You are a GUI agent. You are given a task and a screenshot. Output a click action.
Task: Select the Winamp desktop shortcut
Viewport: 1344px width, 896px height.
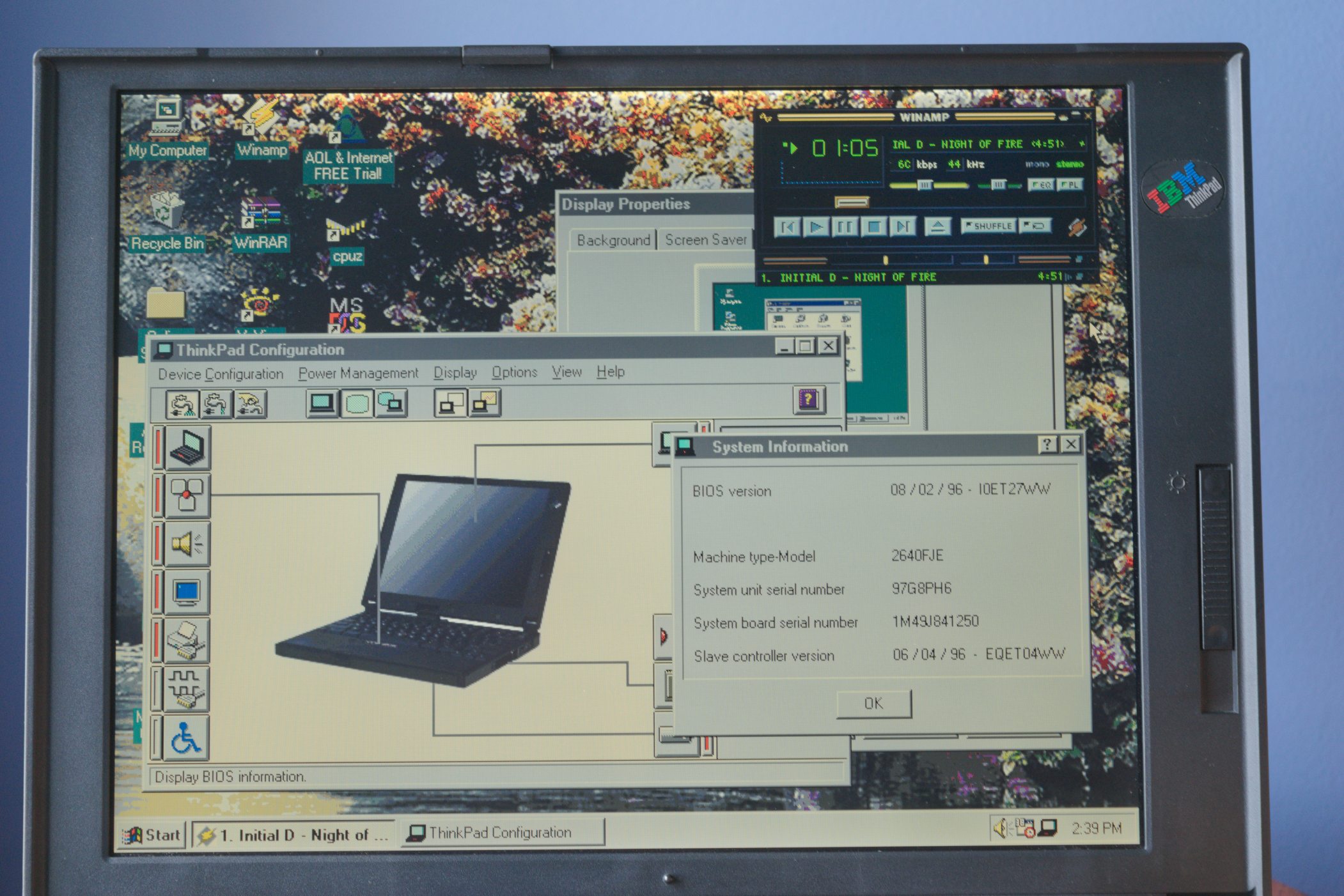tap(262, 128)
